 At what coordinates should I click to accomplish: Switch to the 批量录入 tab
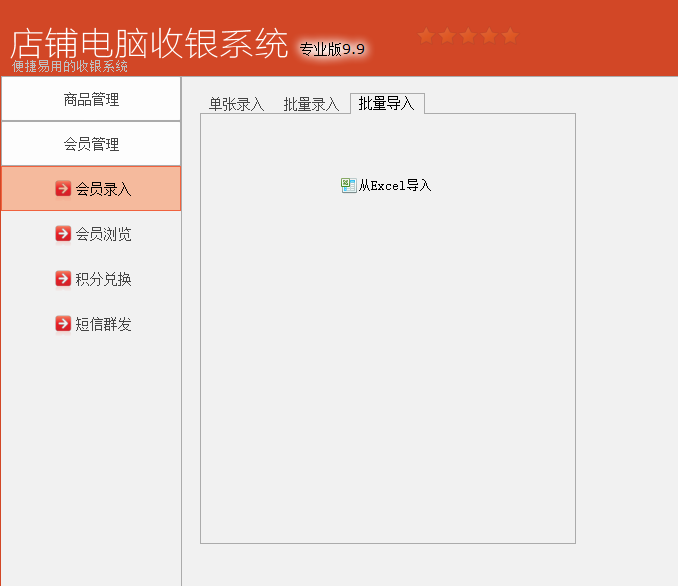(x=311, y=104)
